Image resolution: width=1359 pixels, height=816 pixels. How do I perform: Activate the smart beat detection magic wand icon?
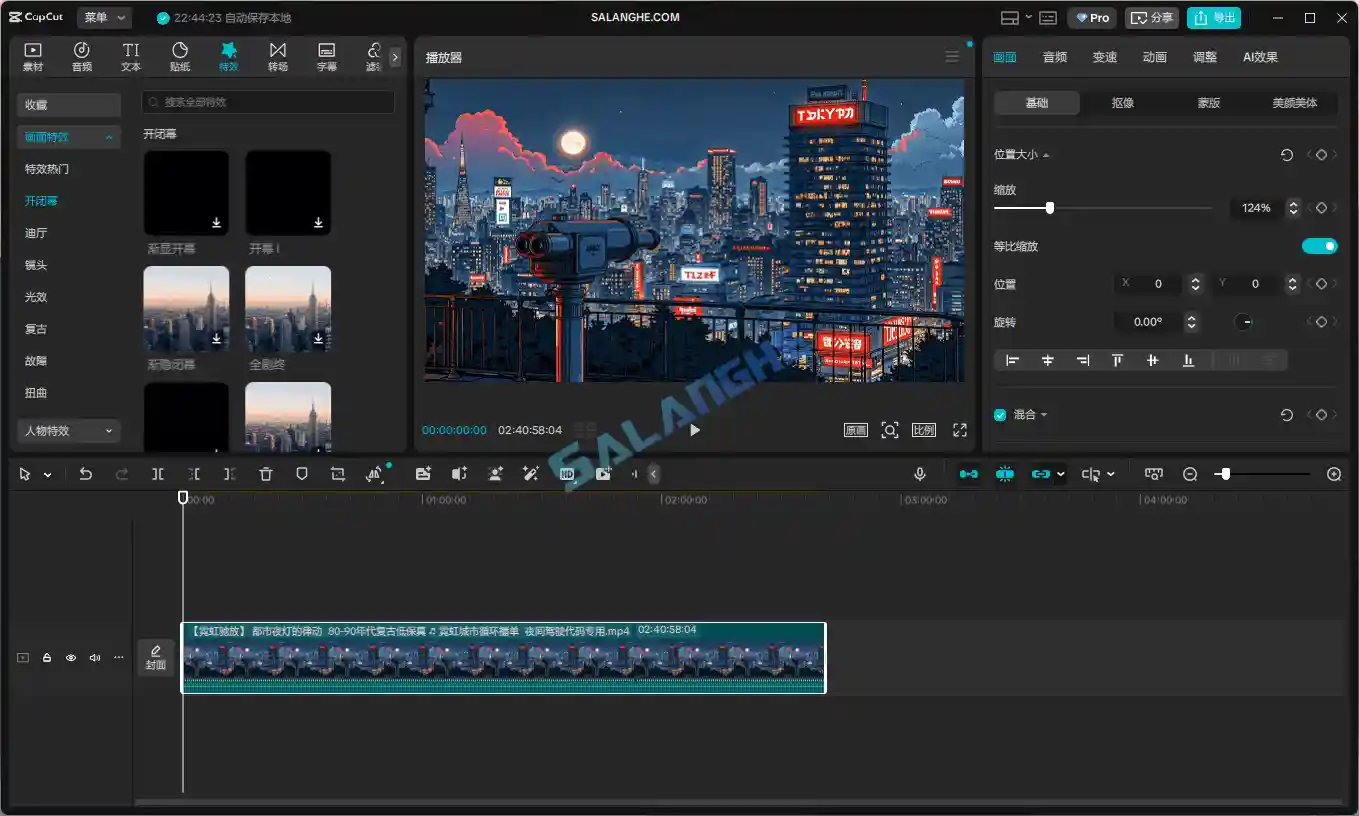coord(531,473)
